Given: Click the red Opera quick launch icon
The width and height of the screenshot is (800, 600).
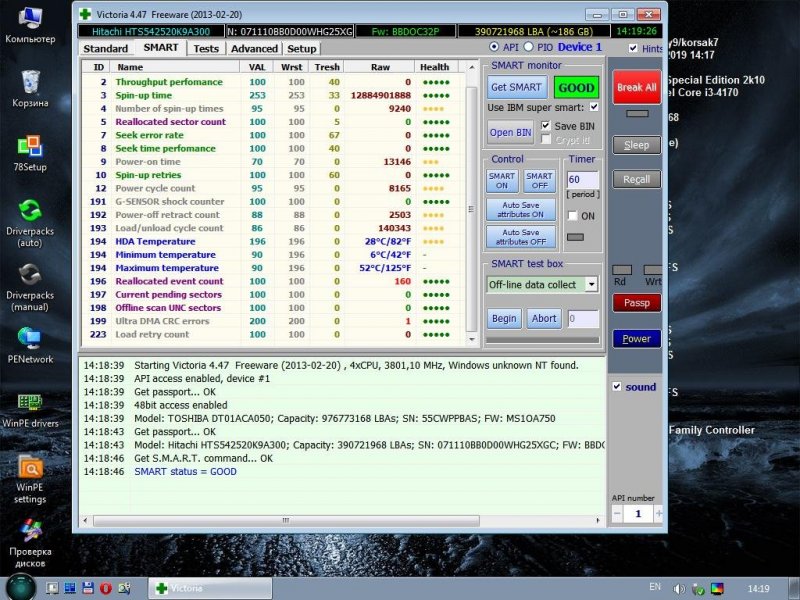Looking at the screenshot, I should click(x=106, y=588).
